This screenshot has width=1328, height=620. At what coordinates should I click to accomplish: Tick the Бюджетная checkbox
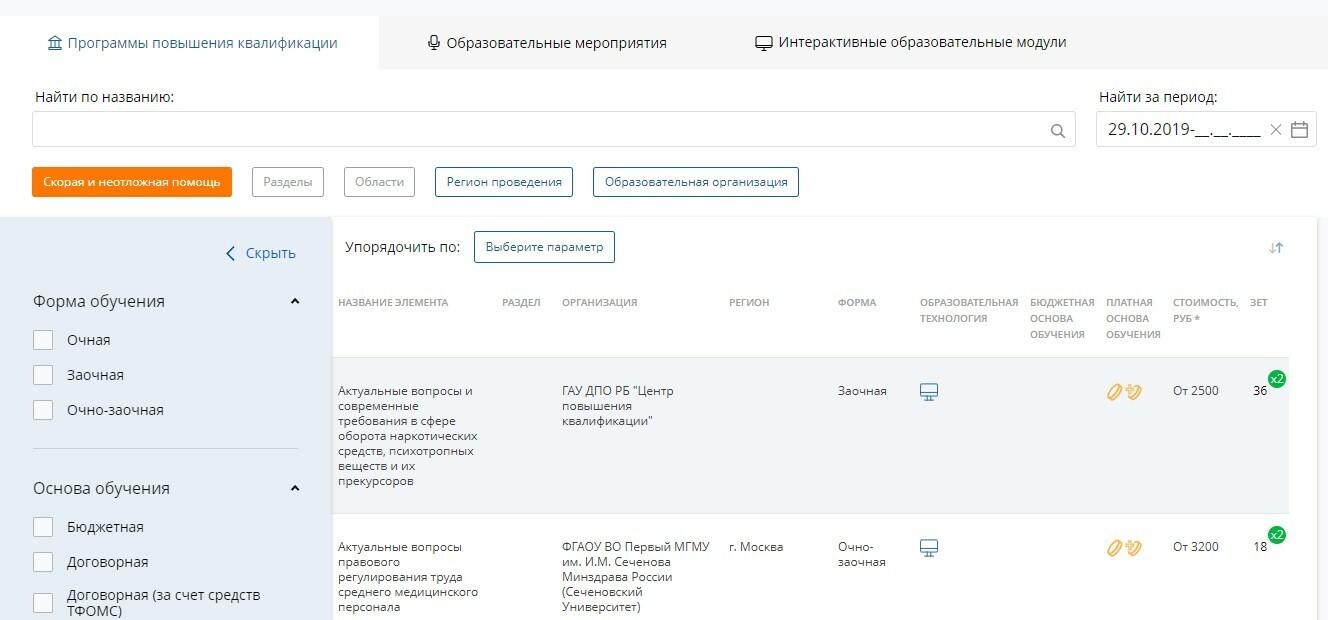click(43, 527)
